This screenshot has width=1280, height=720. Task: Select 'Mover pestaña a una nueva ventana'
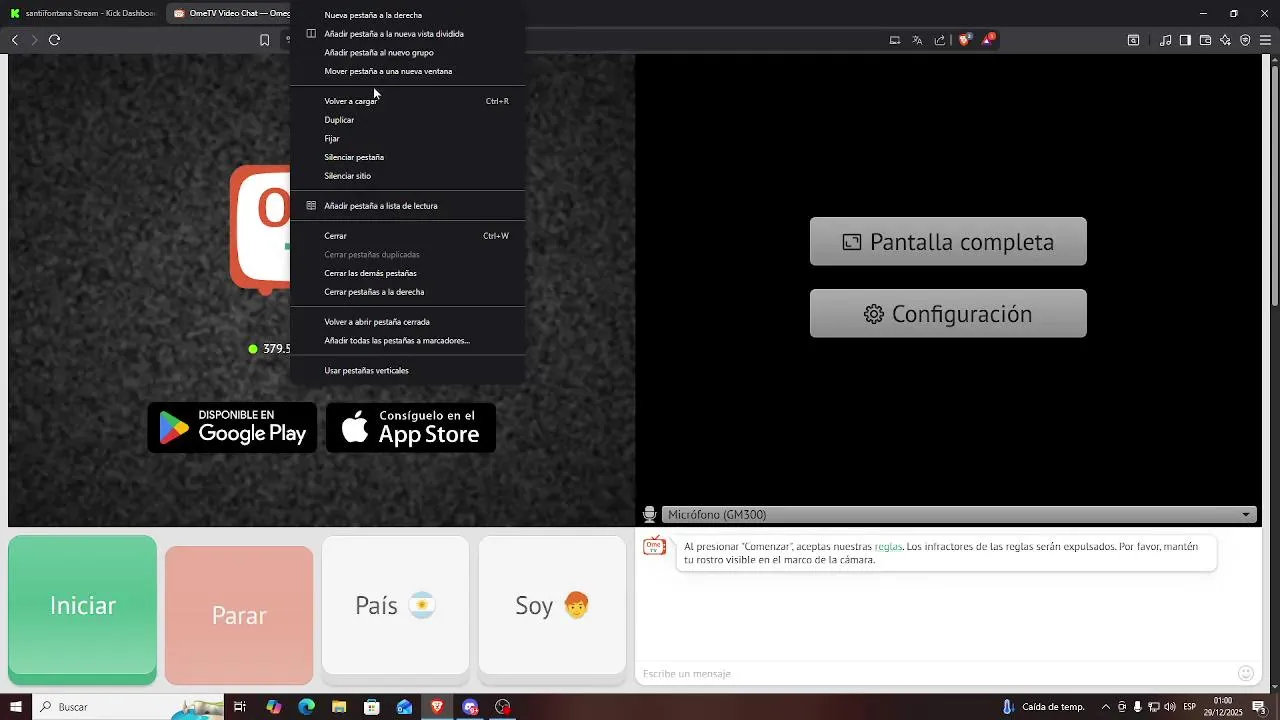pyautogui.click(x=407, y=71)
